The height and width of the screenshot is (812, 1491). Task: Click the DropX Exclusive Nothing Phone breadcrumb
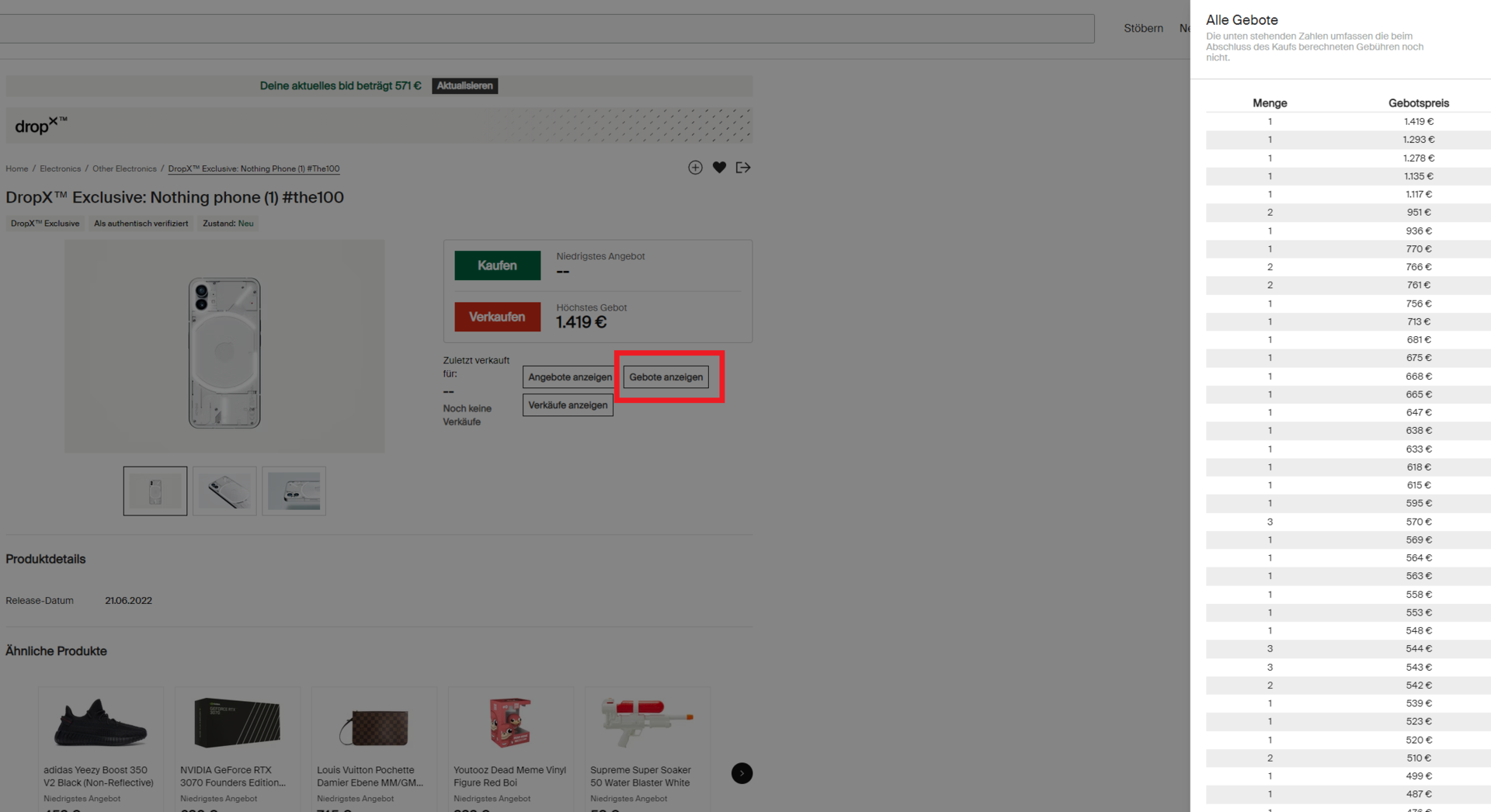(x=254, y=168)
